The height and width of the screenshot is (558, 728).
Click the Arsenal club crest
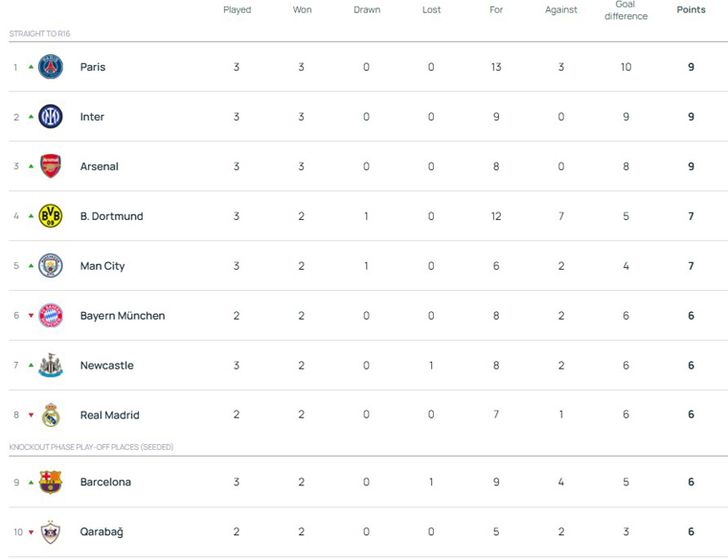pyautogui.click(x=50, y=166)
